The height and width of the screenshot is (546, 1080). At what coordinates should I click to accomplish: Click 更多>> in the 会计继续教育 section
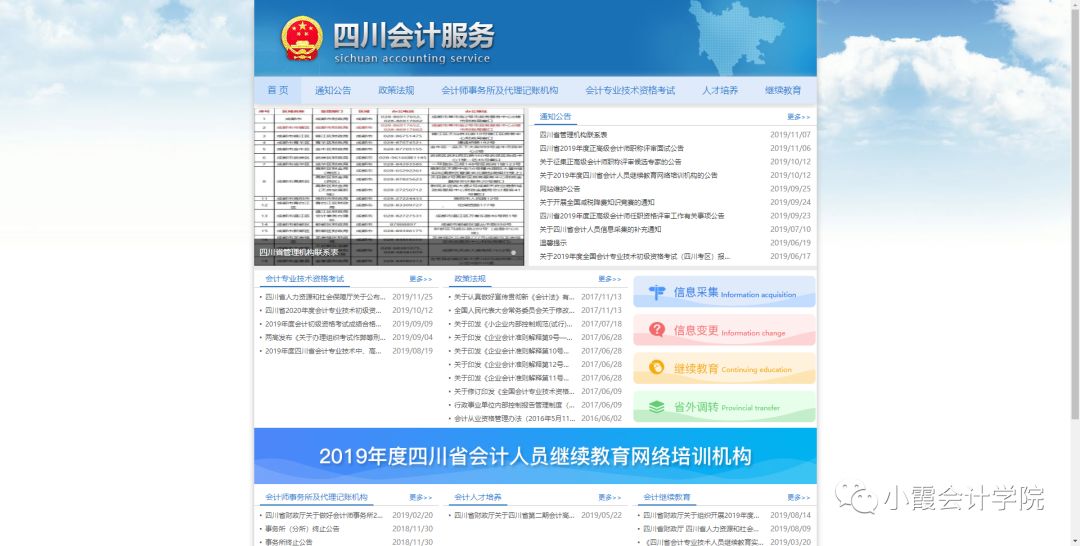(x=798, y=497)
